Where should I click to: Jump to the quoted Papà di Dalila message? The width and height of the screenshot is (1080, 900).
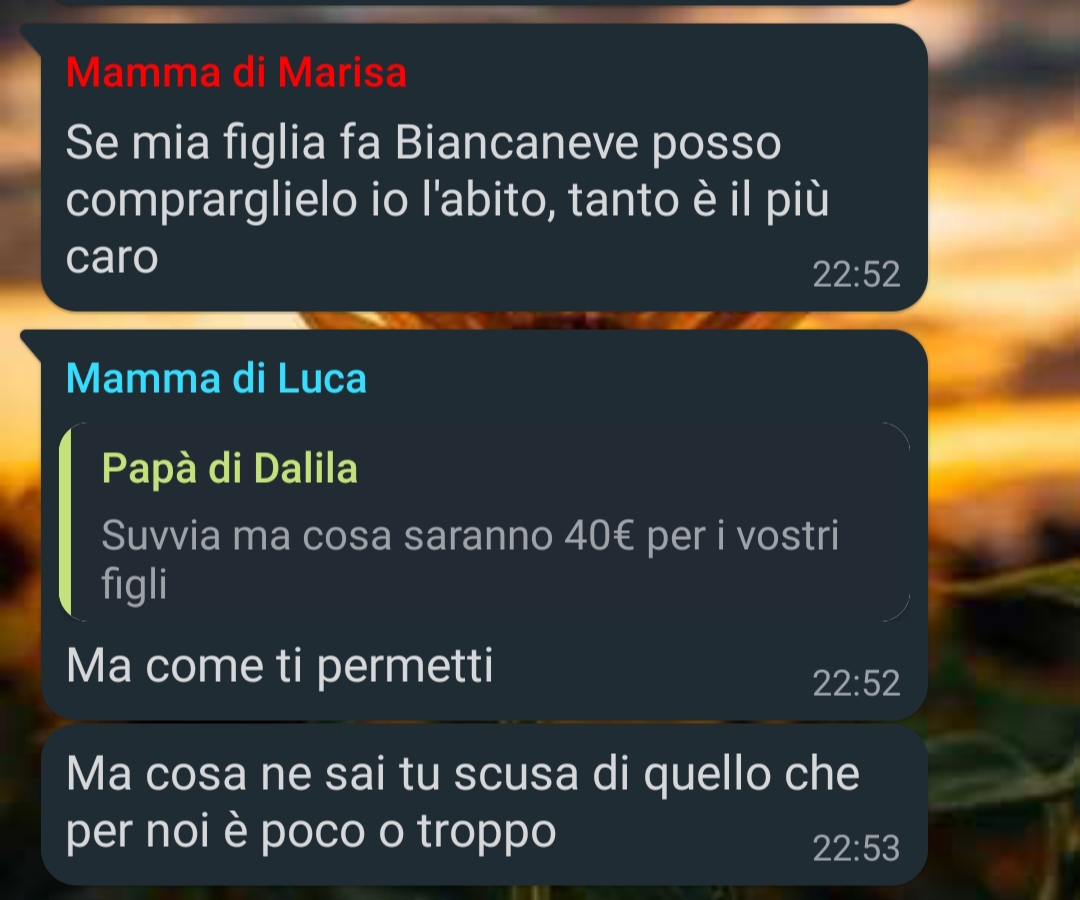point(485,522)
